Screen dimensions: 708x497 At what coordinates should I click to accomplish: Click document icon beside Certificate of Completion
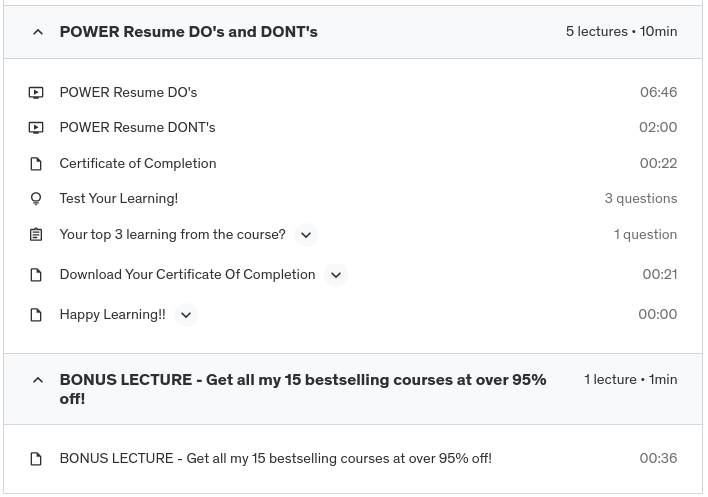coord(36,164)
